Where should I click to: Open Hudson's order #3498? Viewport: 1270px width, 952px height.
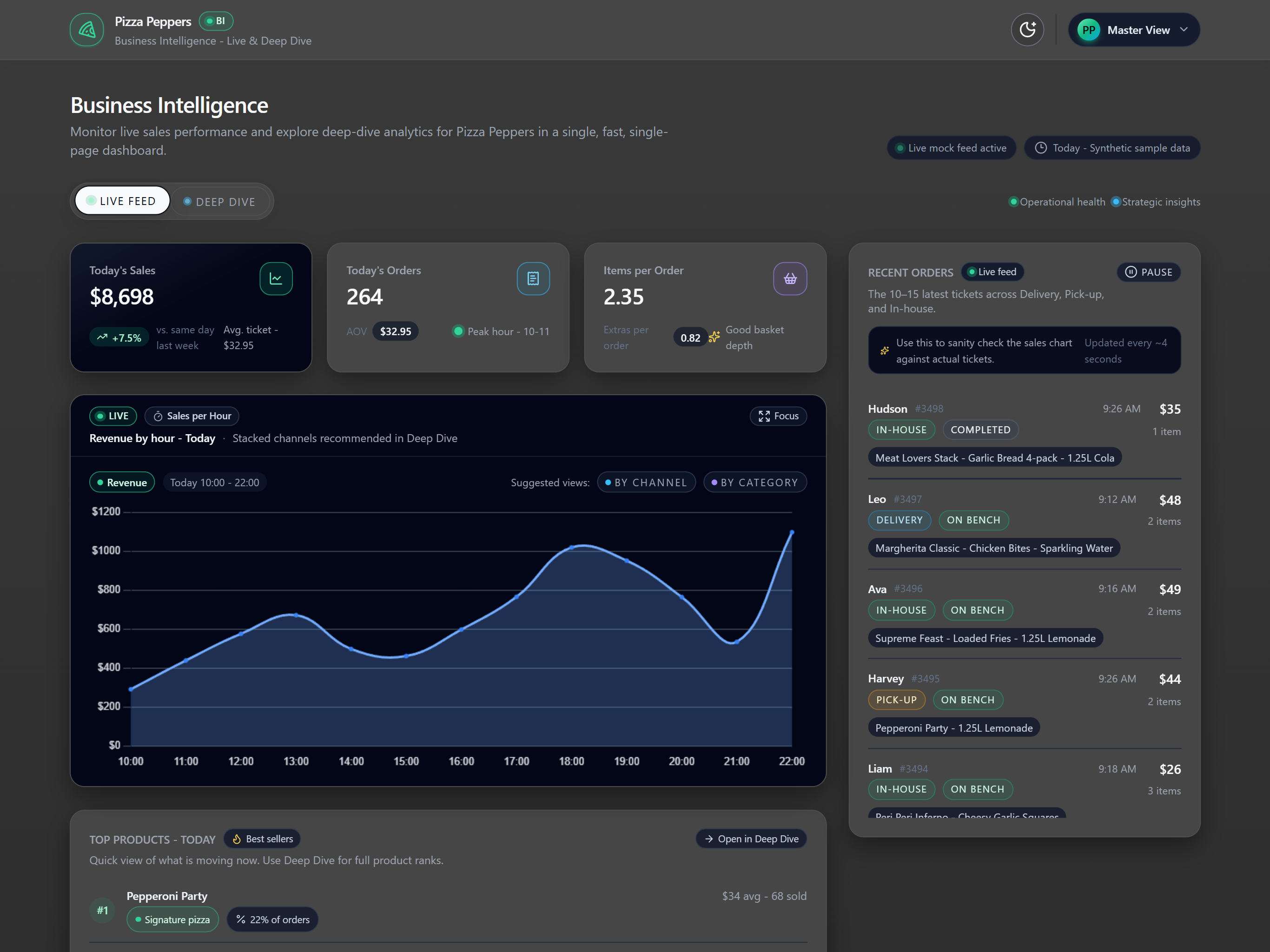(1024, 434)
